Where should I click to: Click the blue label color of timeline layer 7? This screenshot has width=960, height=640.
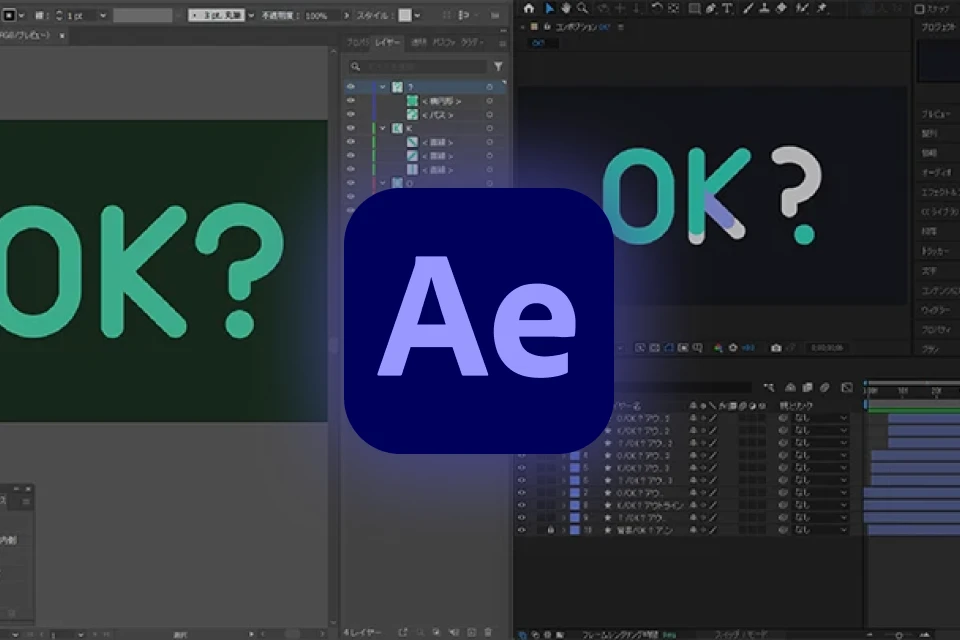[574, 493]
